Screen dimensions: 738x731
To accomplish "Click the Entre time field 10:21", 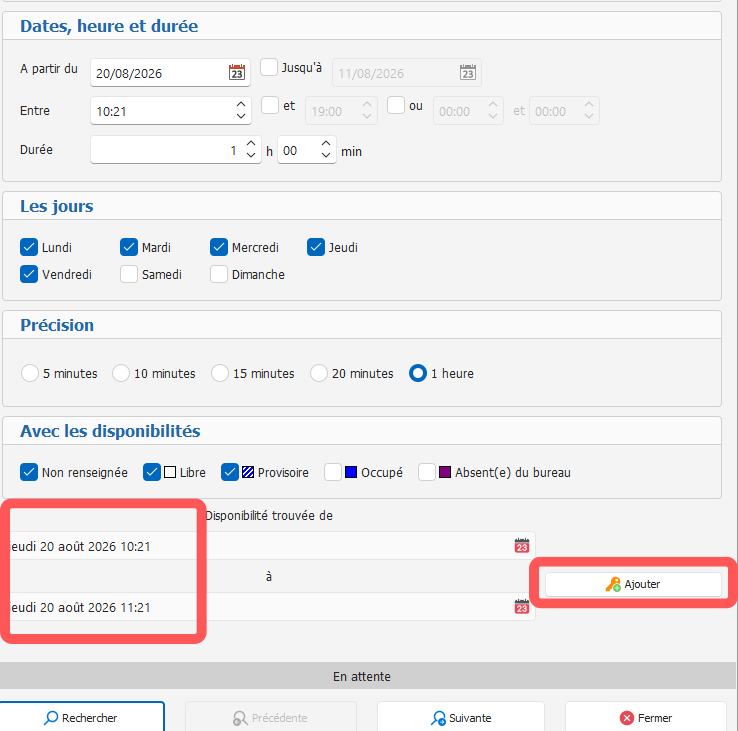I will click(x=170, y=111).
